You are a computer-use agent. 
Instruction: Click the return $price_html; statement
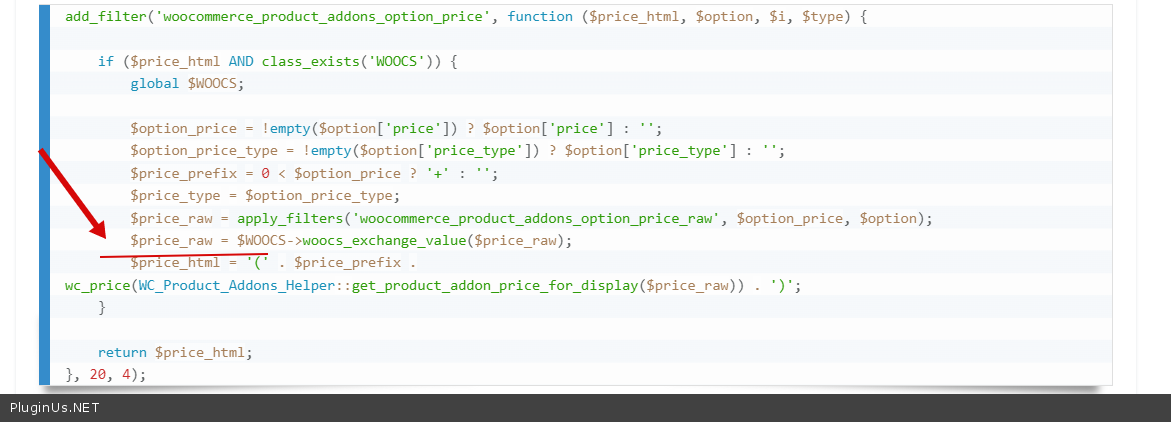pyautogui.click(x=175, y=353)
